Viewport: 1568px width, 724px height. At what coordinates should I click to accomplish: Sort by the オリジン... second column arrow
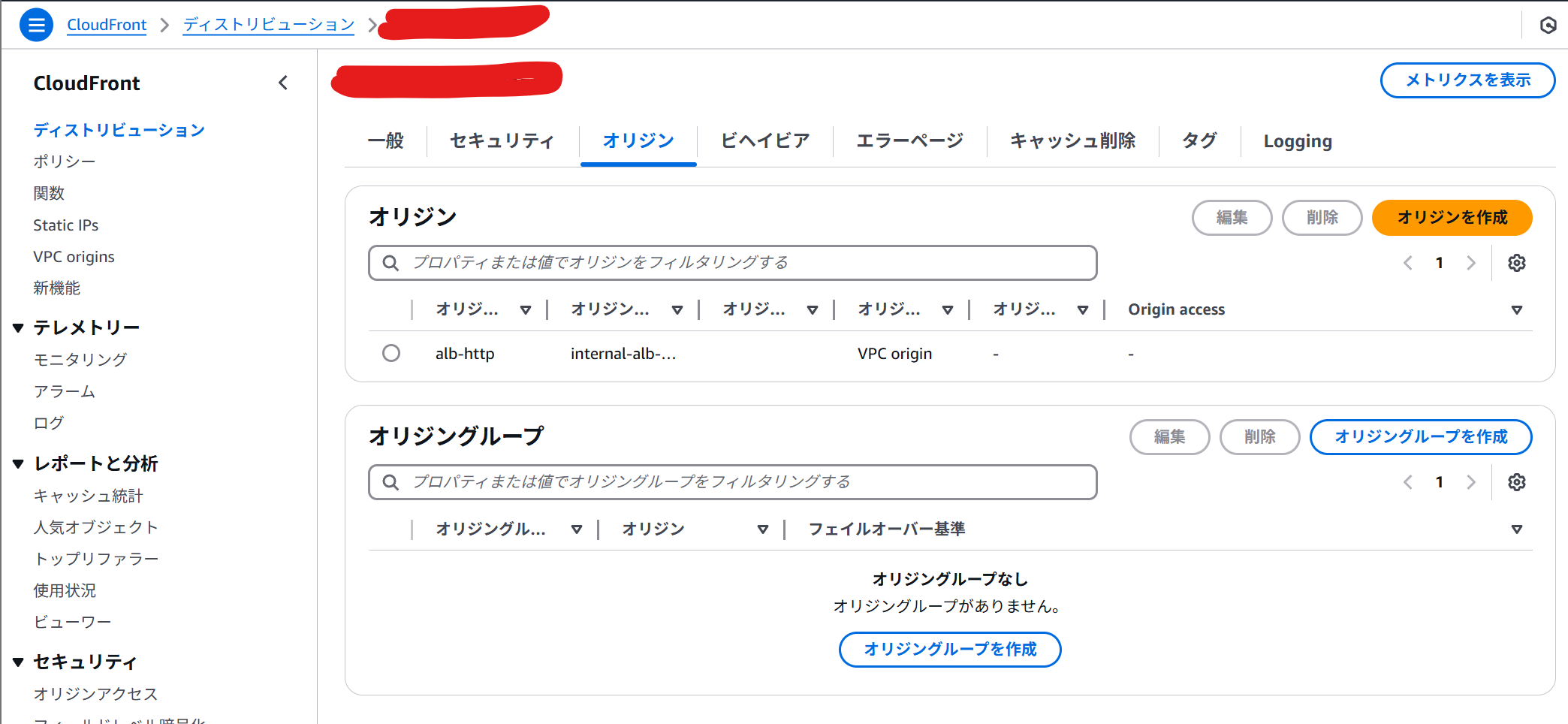677,309
